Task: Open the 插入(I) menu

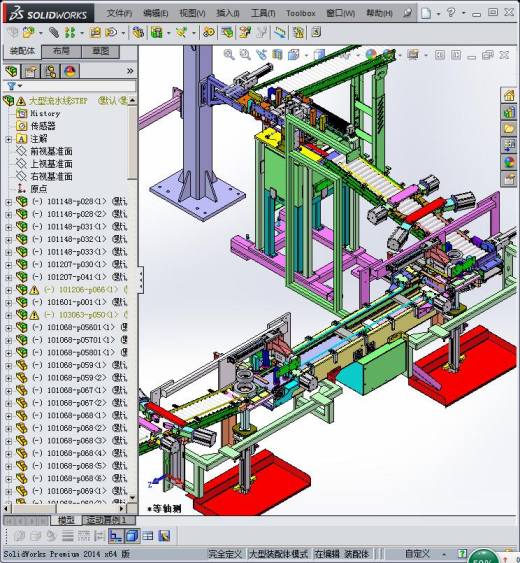Action: [228, 13]
